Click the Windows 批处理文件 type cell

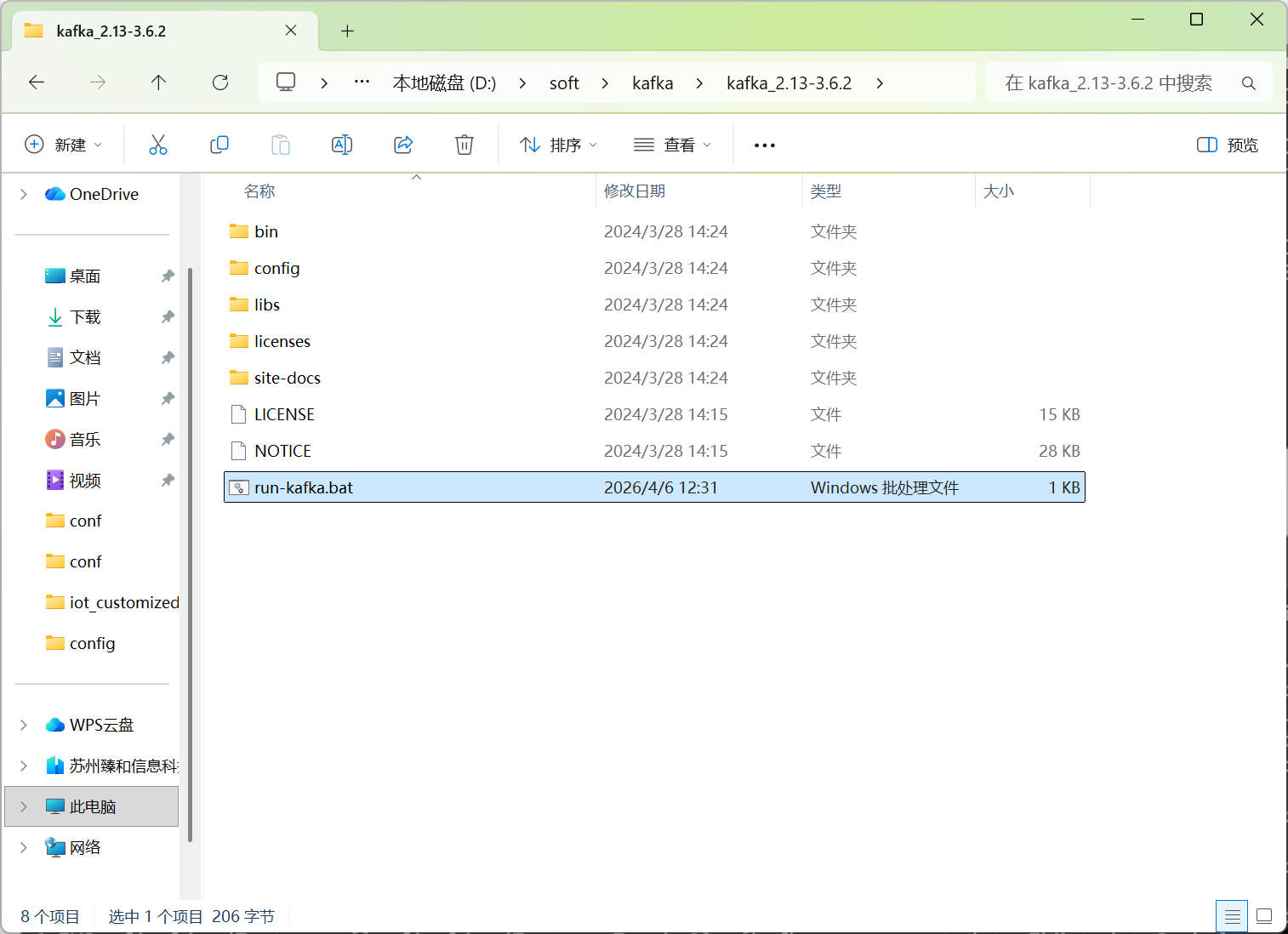point(885,487)
